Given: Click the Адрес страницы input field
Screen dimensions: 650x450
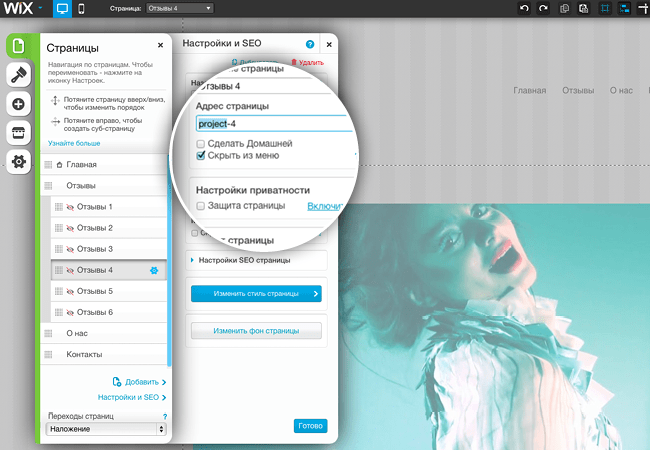Looking at the screenshot, I should pos(274,123).
